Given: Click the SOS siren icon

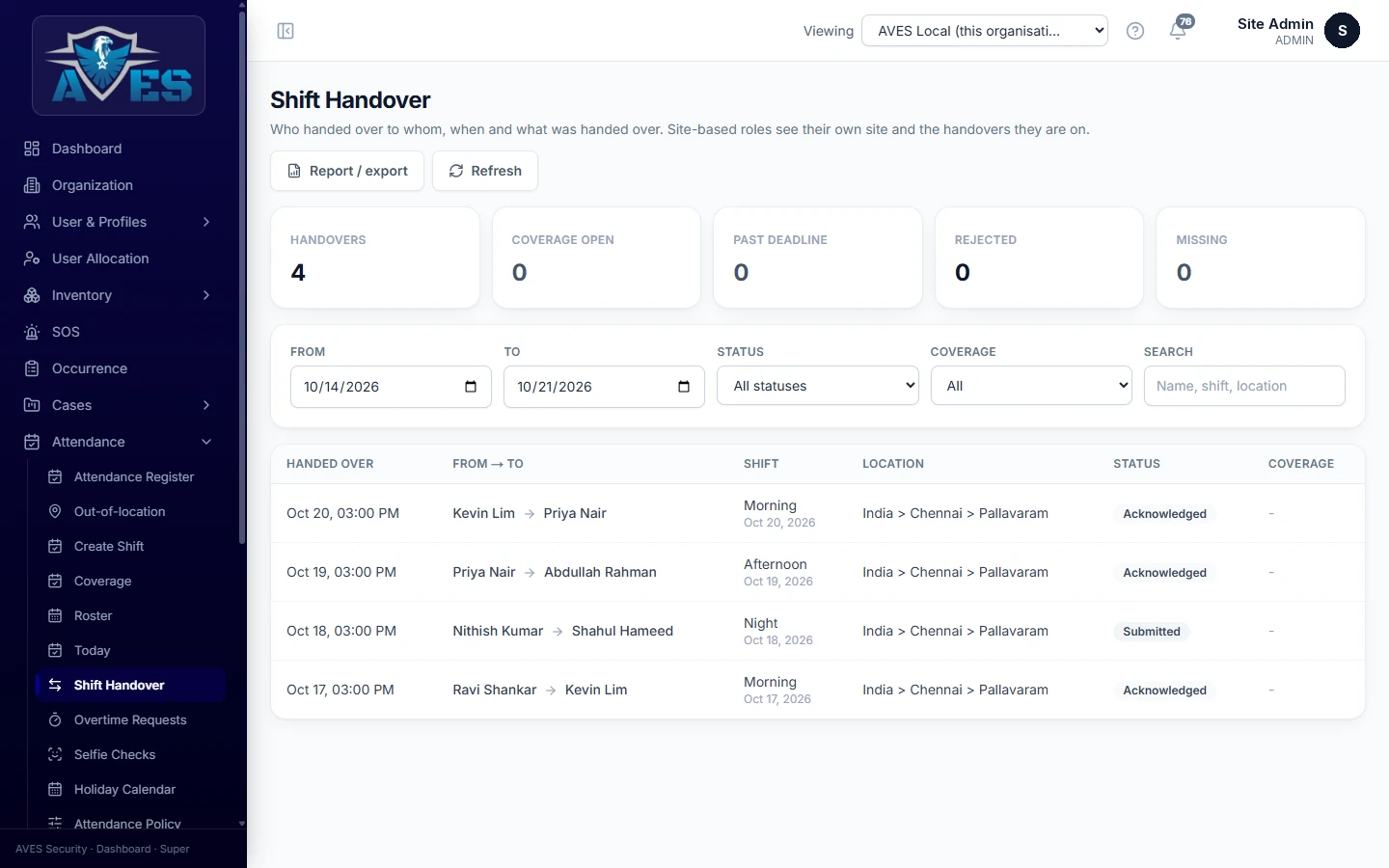Looking at the screenshot, I should pos(32,332).
